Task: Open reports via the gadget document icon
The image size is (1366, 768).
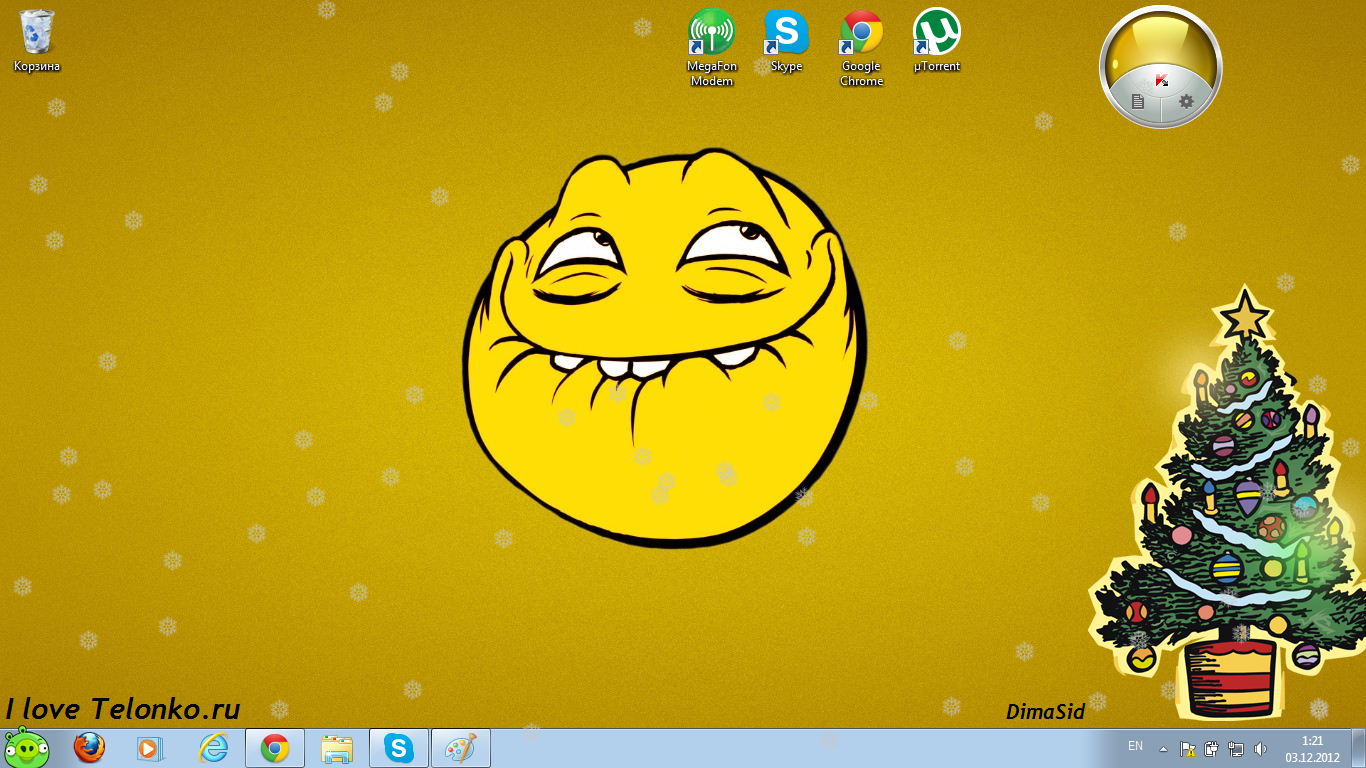Action: point(1137,101)
